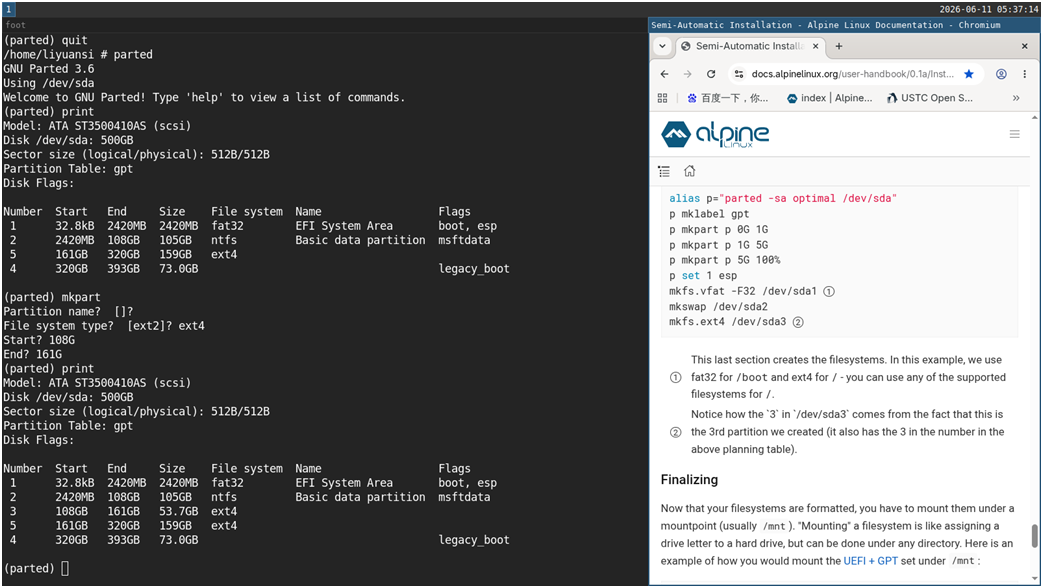Image resolution: width=1043 pixels, height=588 pixels.
Task: Close the Semi-Automatic Installation tab
Action: click(x=816, y=46)
